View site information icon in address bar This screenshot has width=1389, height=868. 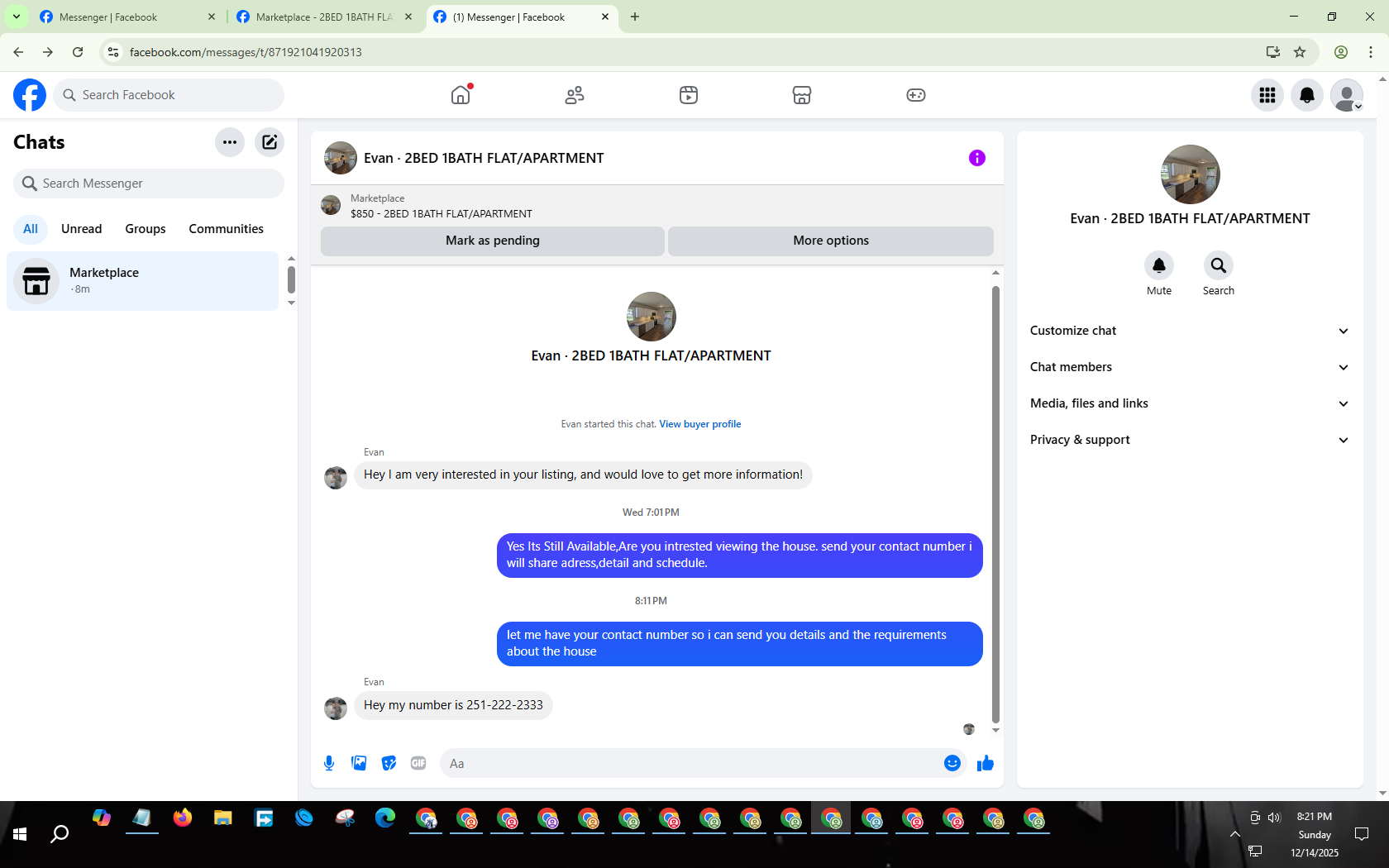(x=113, y=52)
